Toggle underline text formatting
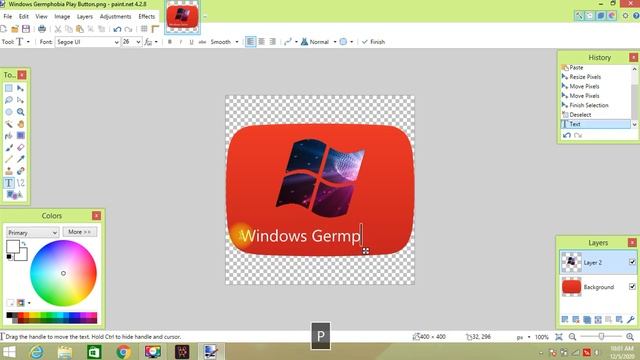This screenshot has height=360, width=640. click(x=191, y=42)
